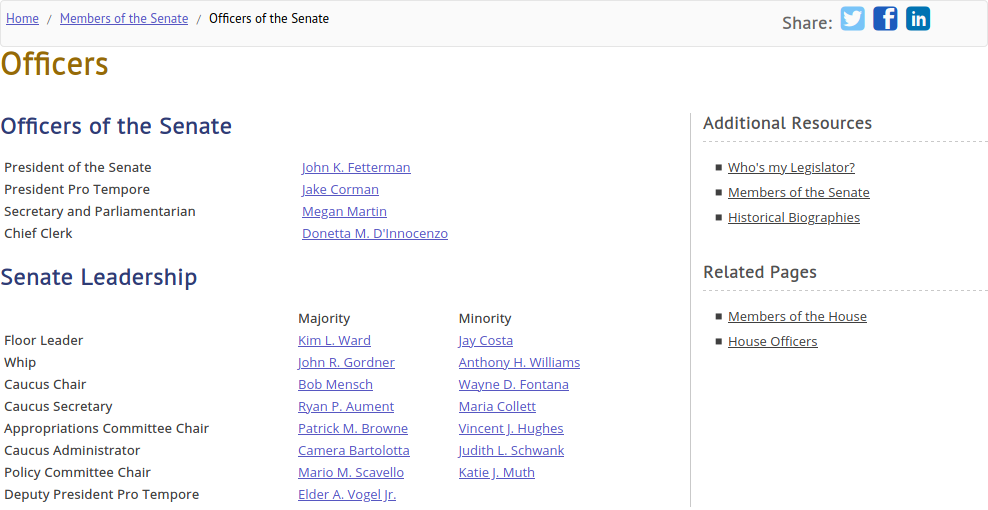Go to Home breadcrumb link

pyautogui.click(x=23, y=18)
